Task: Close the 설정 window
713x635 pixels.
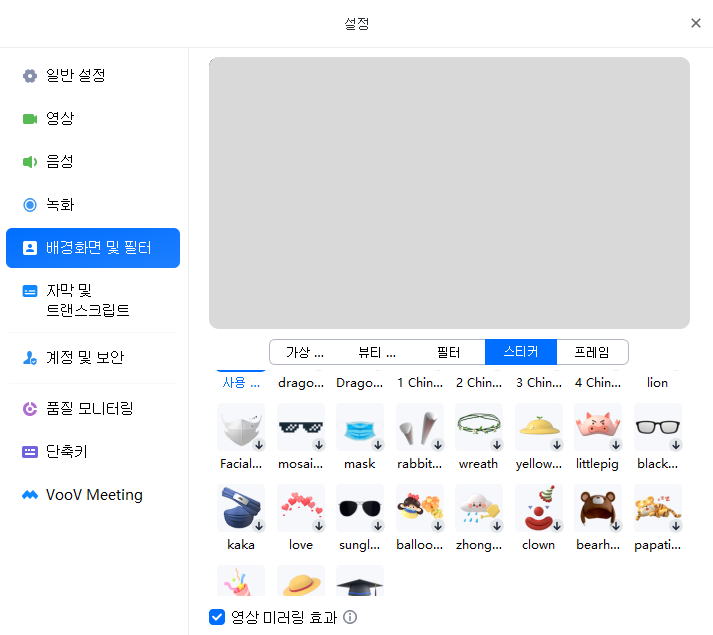Action: pos(696,23)
